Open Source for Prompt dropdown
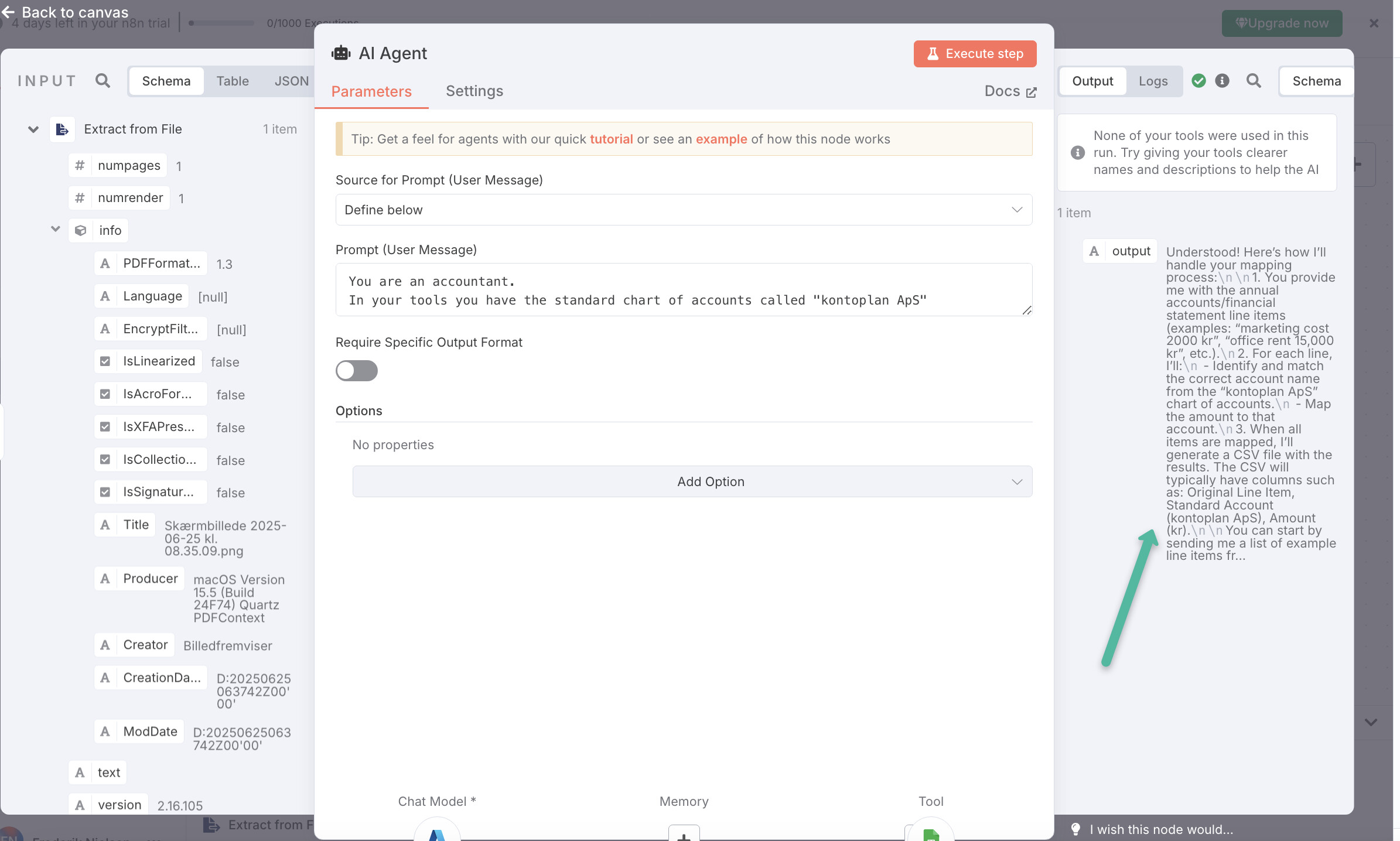This screenshot has width=1400, height=841. pyautogui.click(x=684, y=210)
